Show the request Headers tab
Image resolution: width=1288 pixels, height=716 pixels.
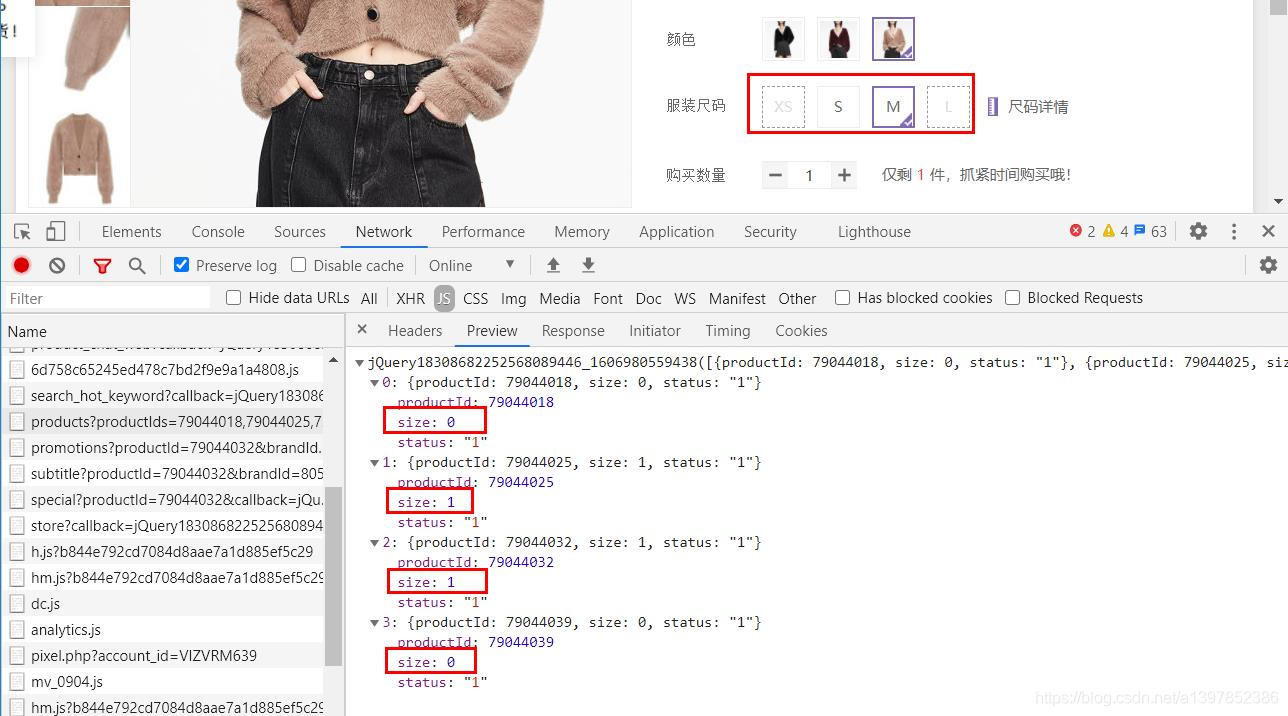pos(415,330)
